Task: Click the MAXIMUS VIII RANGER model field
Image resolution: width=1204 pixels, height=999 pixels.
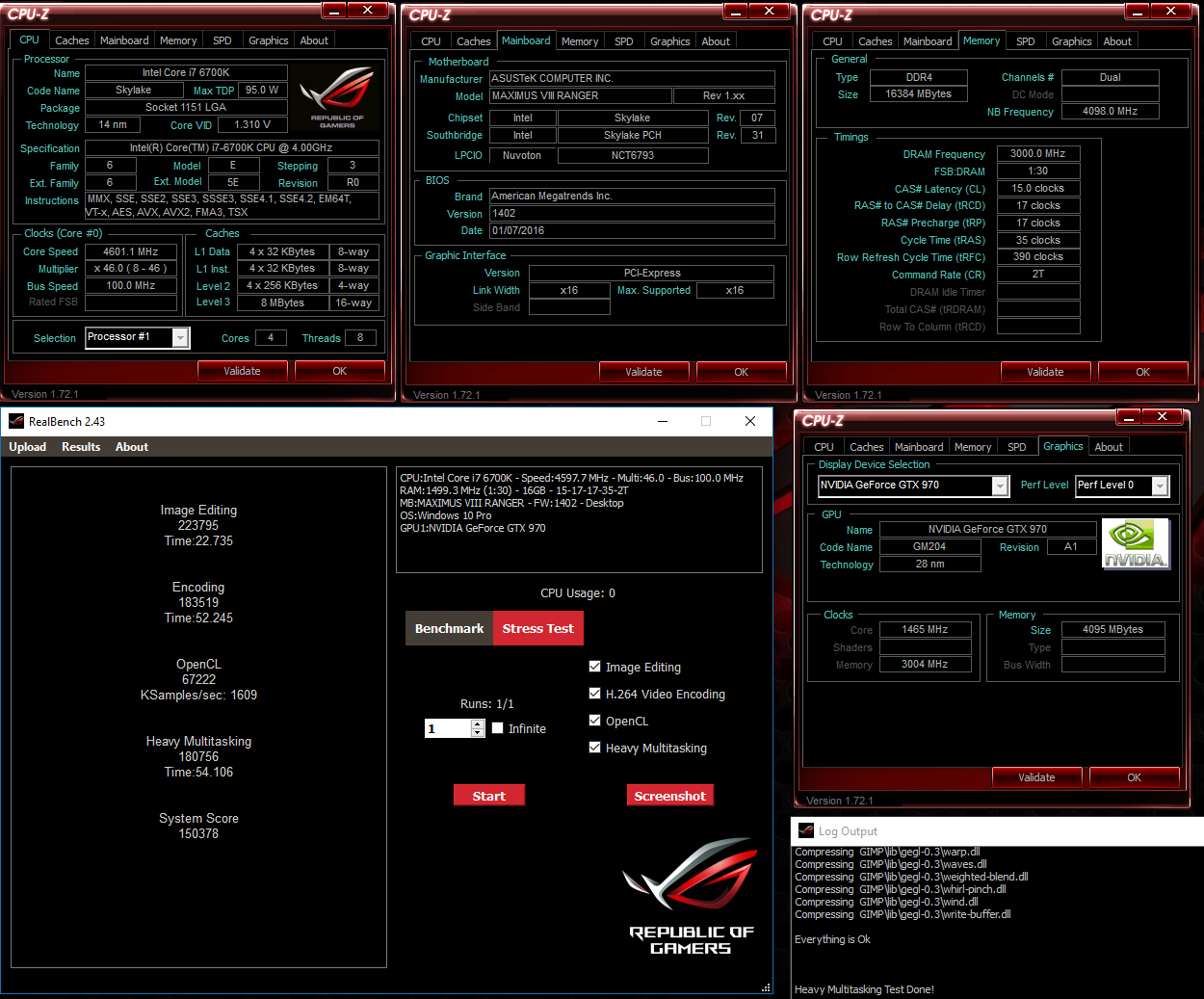Action: click(581, 95)
